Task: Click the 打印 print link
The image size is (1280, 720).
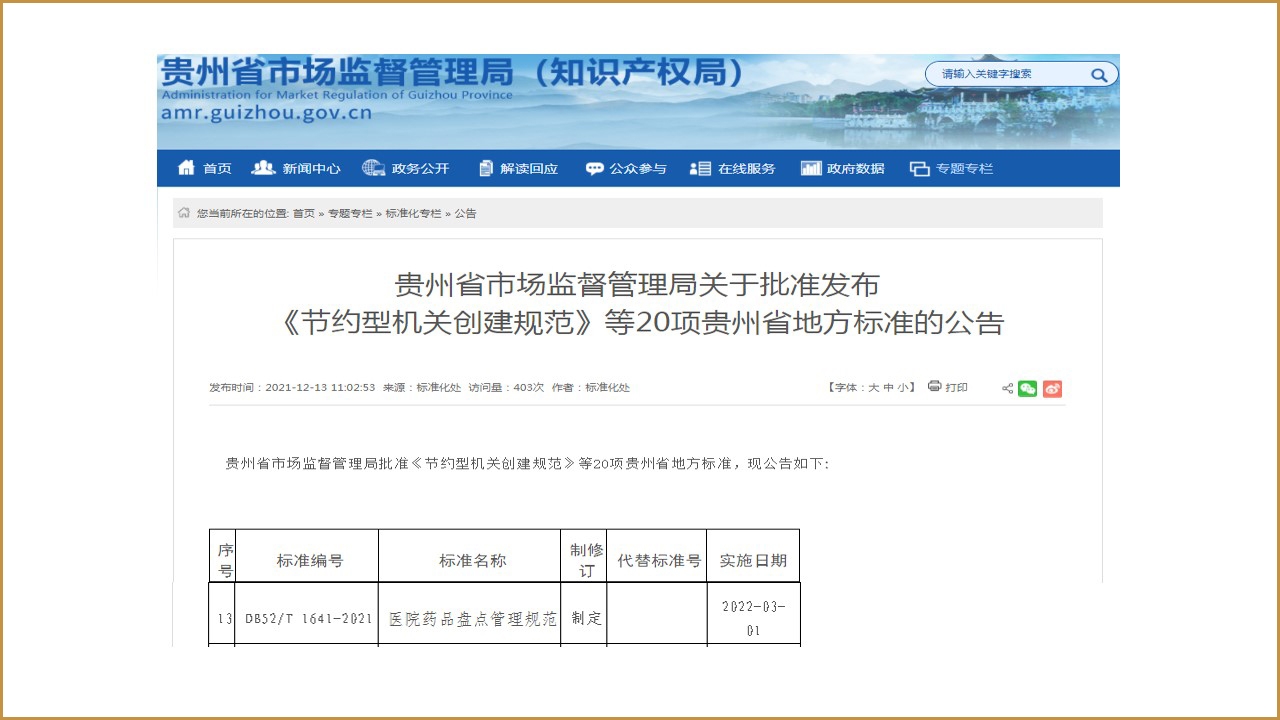Action: click(x=956, y=388)
